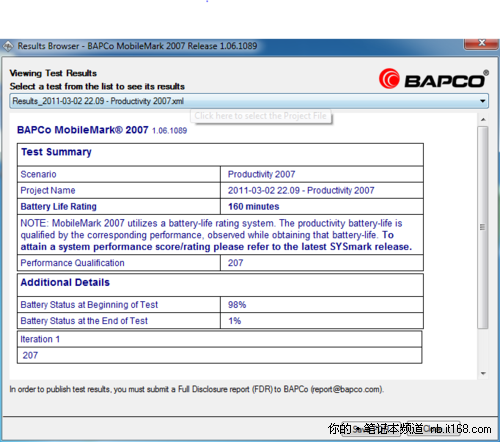This screenshot has width=500, height=442.
Task: Click the 'Viewing Test Results' heading
Action: [53, 73]
